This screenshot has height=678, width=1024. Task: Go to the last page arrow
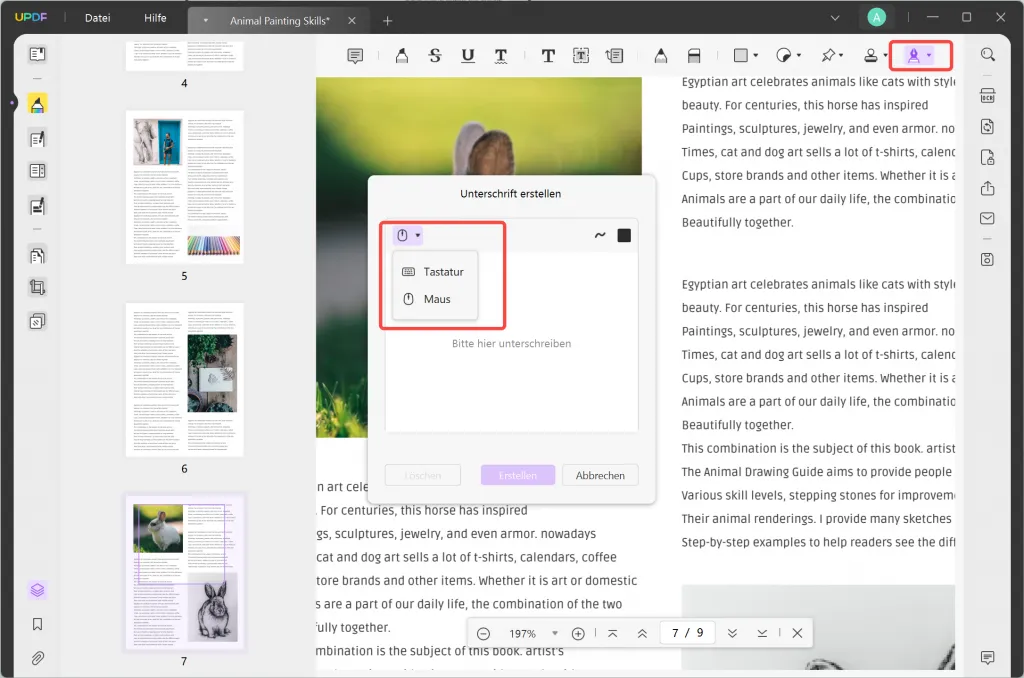point(762,634)
